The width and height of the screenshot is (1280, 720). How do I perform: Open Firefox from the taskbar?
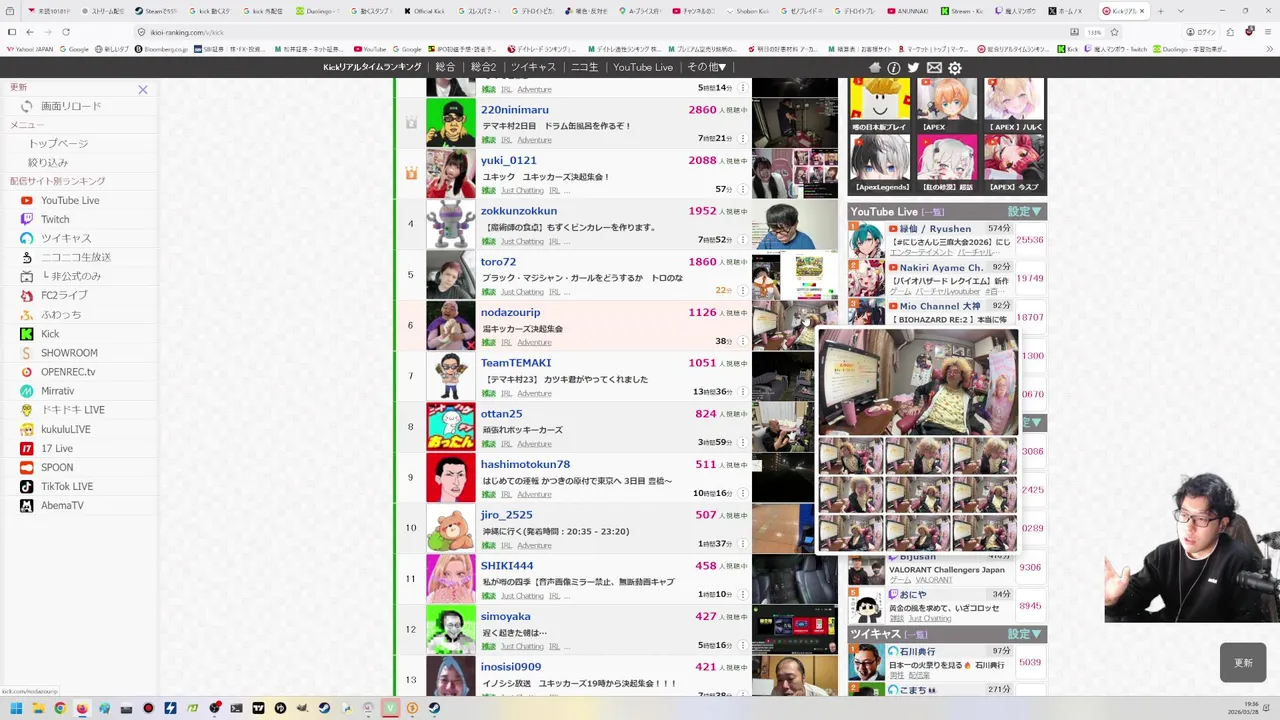coord(82,708)
